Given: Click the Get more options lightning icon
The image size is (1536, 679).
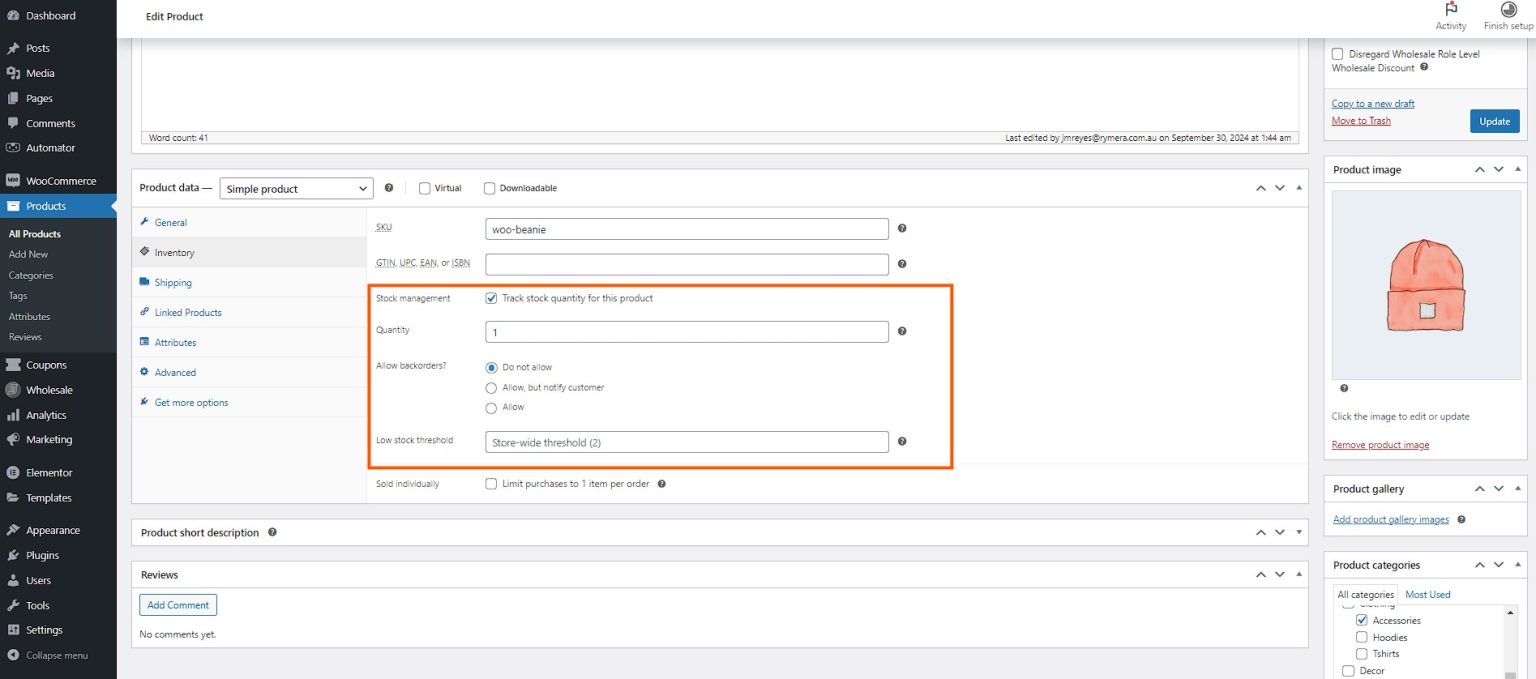Looking at the screenshot, I should tap(146, 402).
